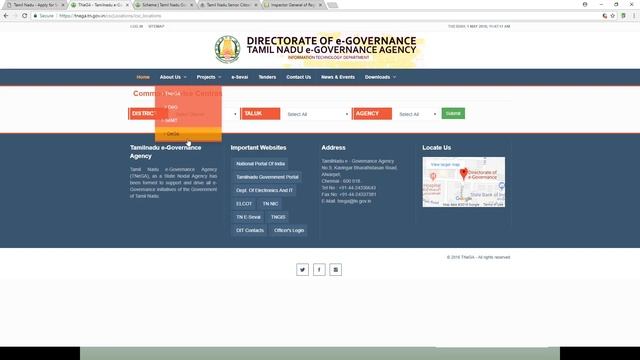Click the green Submit button
The width and height of the screenshot is (640, 360).
tap(453, 113)
